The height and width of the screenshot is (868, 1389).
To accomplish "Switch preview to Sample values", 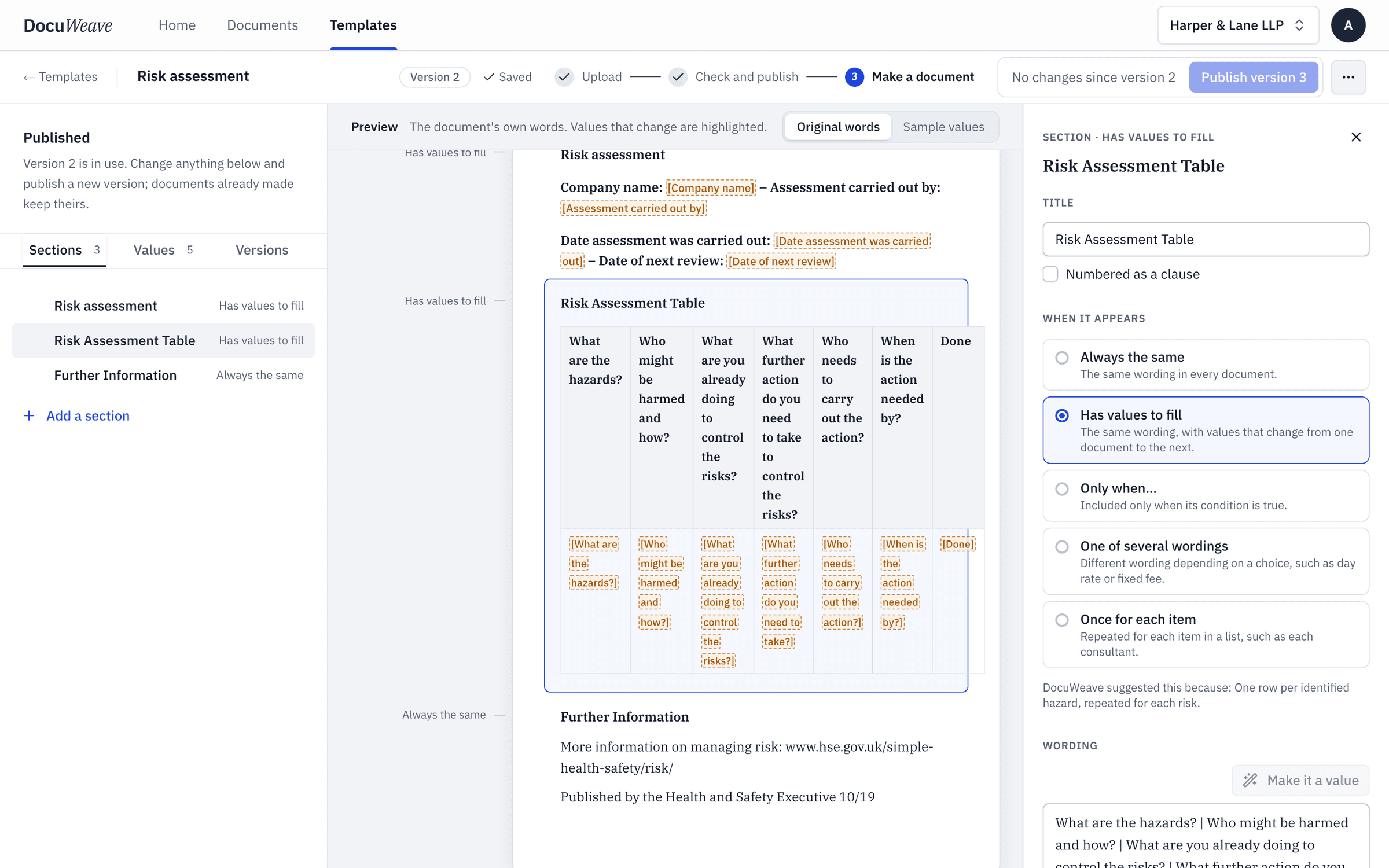I will click(x=943, y=127).
